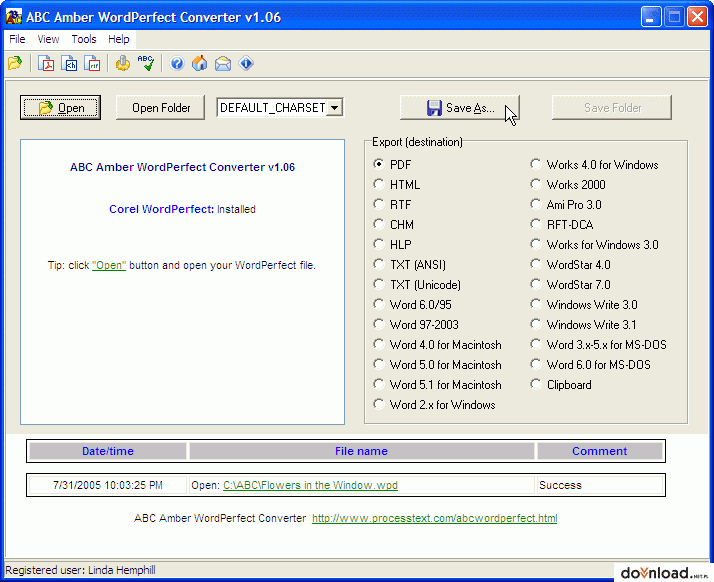Select Works 4.0 for Windows option

594,164
